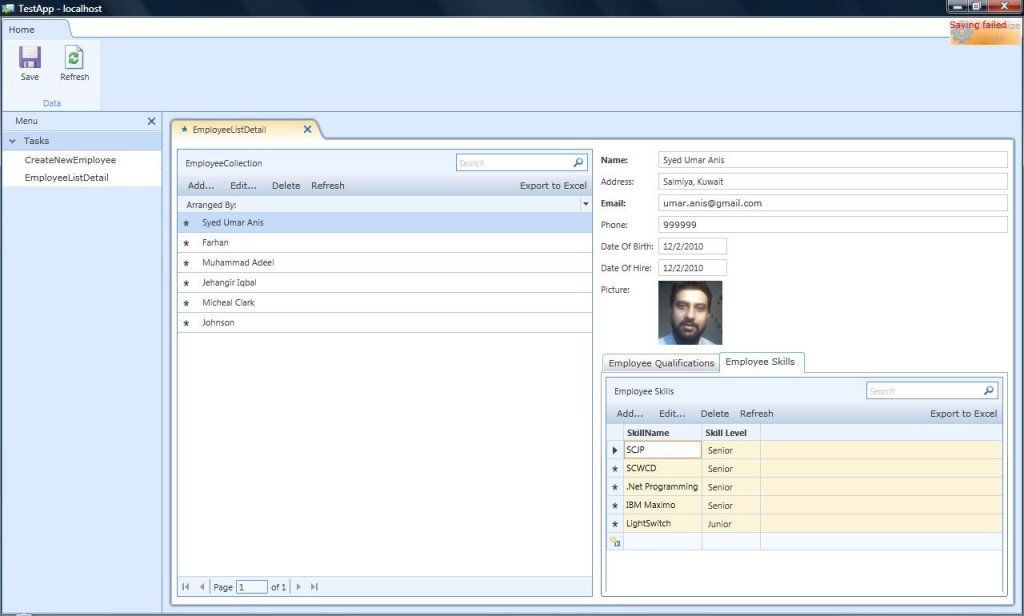Switch to Employee Qualifications tab

661,363
